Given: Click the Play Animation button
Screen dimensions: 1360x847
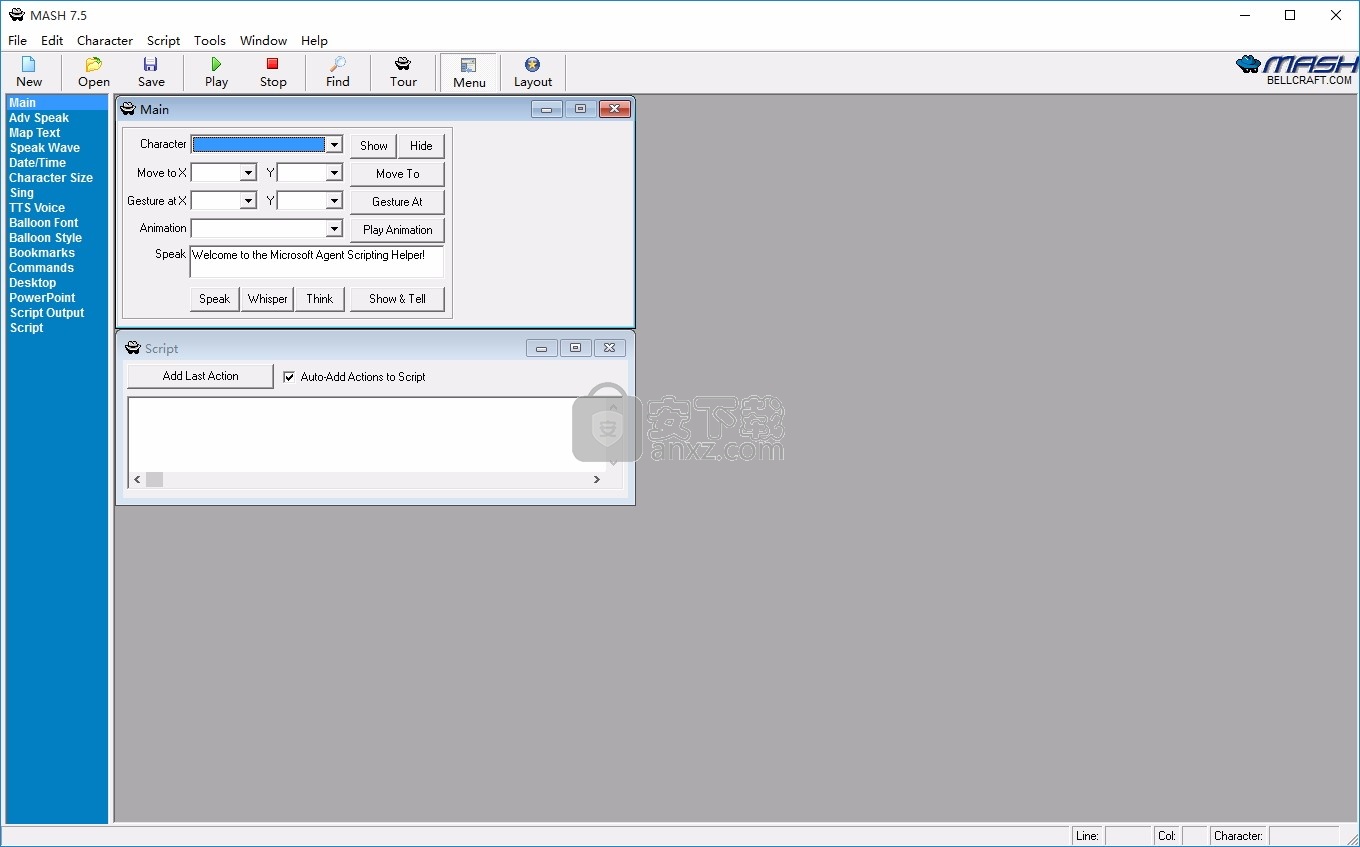Looking at the screenshot, I should pos(397,230).
